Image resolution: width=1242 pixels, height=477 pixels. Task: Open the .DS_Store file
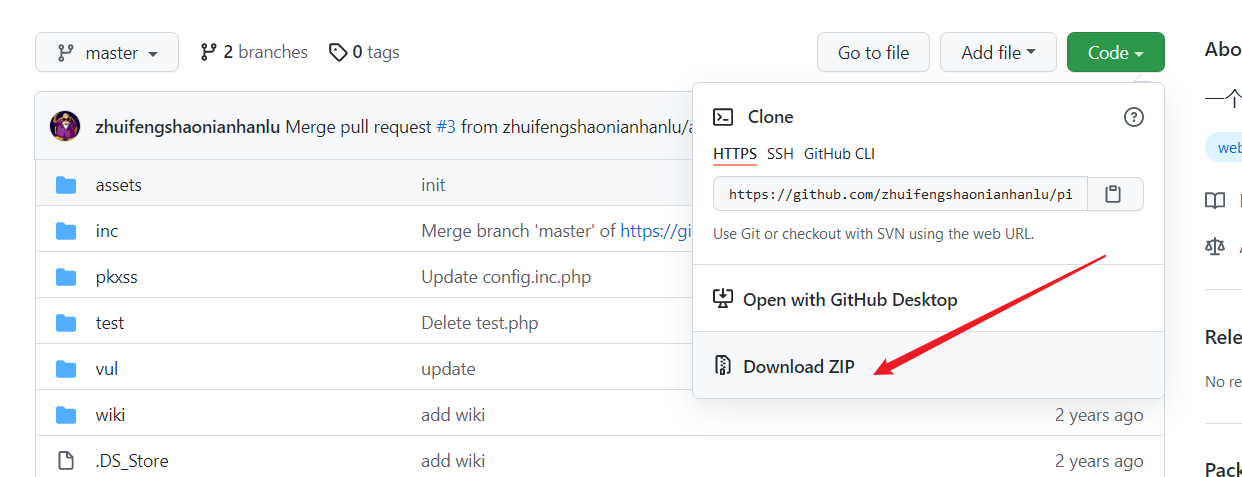point(132,461)
